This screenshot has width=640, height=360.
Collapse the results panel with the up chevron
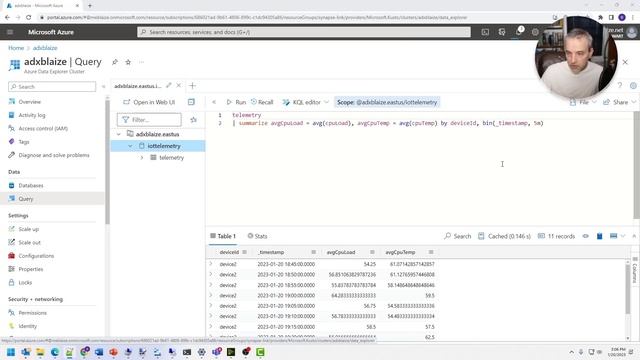click(634, 236)
